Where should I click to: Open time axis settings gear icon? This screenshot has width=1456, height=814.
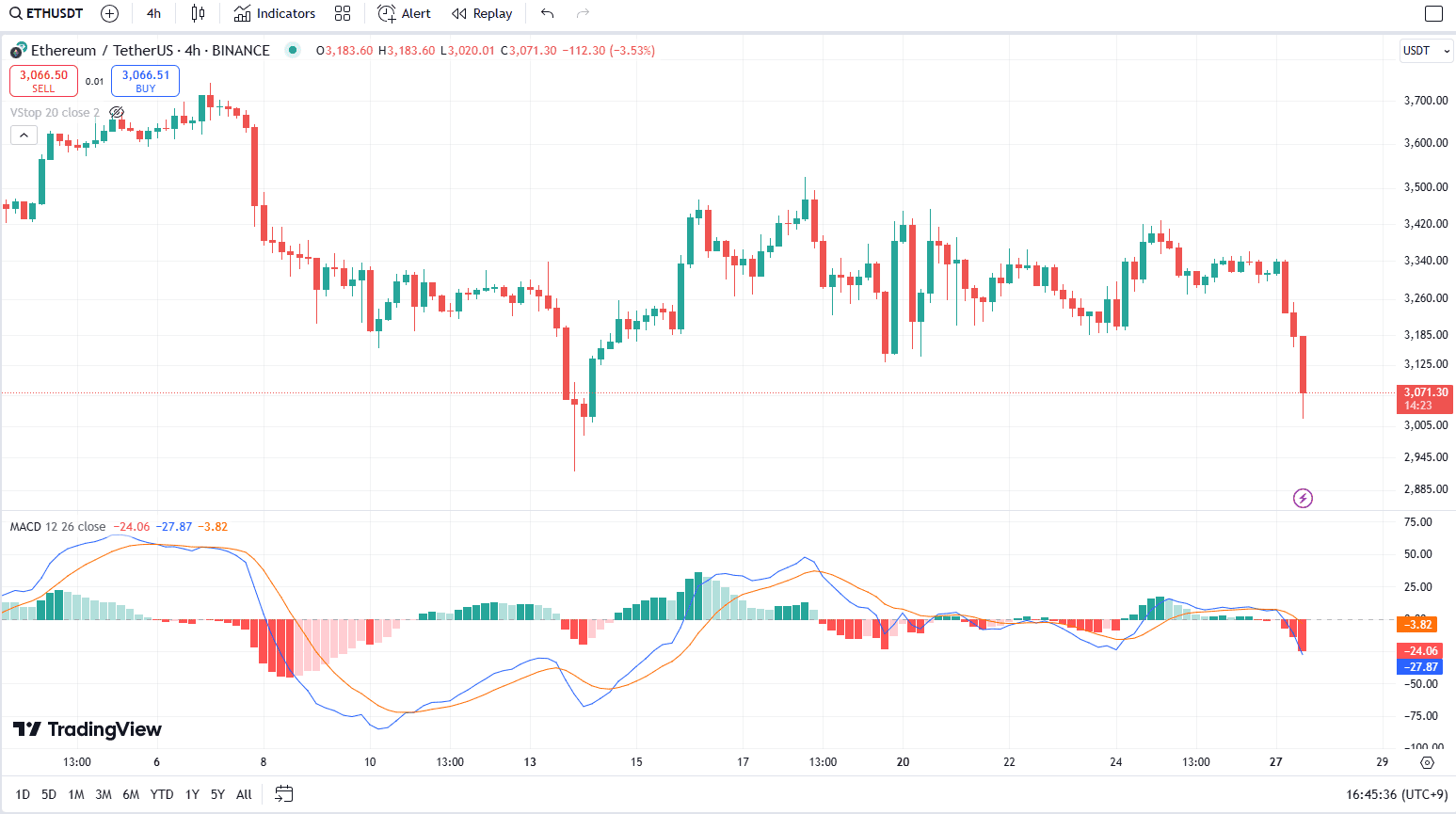click(x=1427, y=762)
